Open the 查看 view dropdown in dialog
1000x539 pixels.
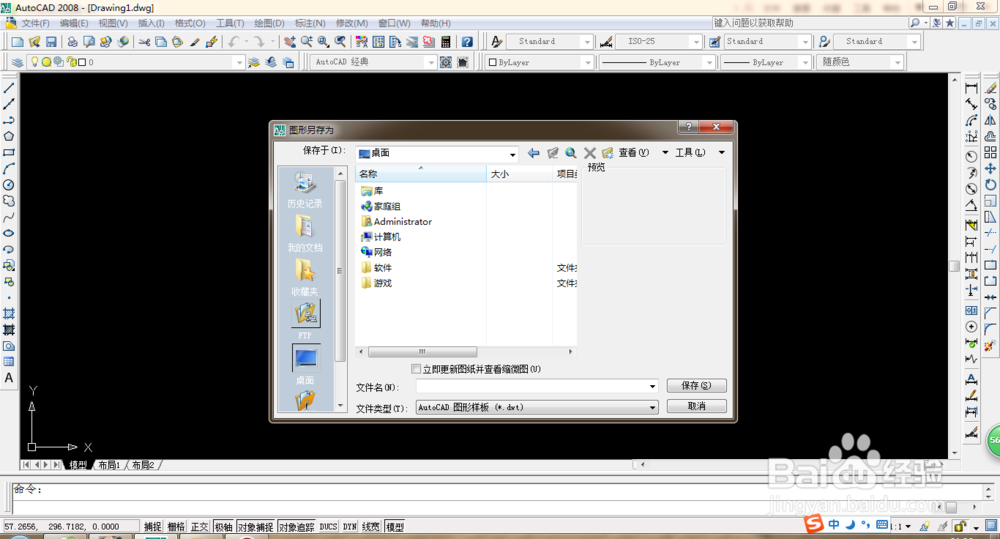(x=665, y=152)
